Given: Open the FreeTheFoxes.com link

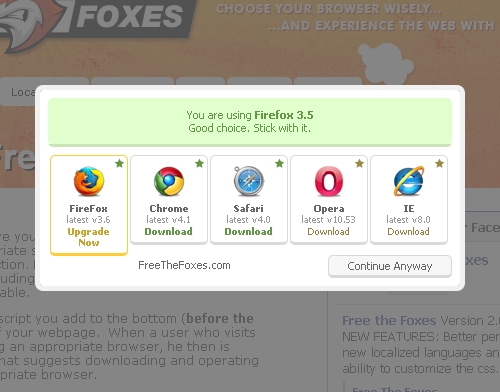Looking at the screenshot, I should [184, 265].
